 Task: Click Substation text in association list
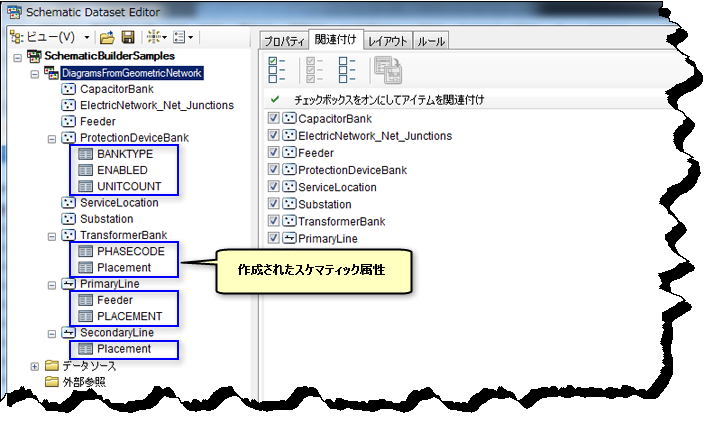(325, 204)
